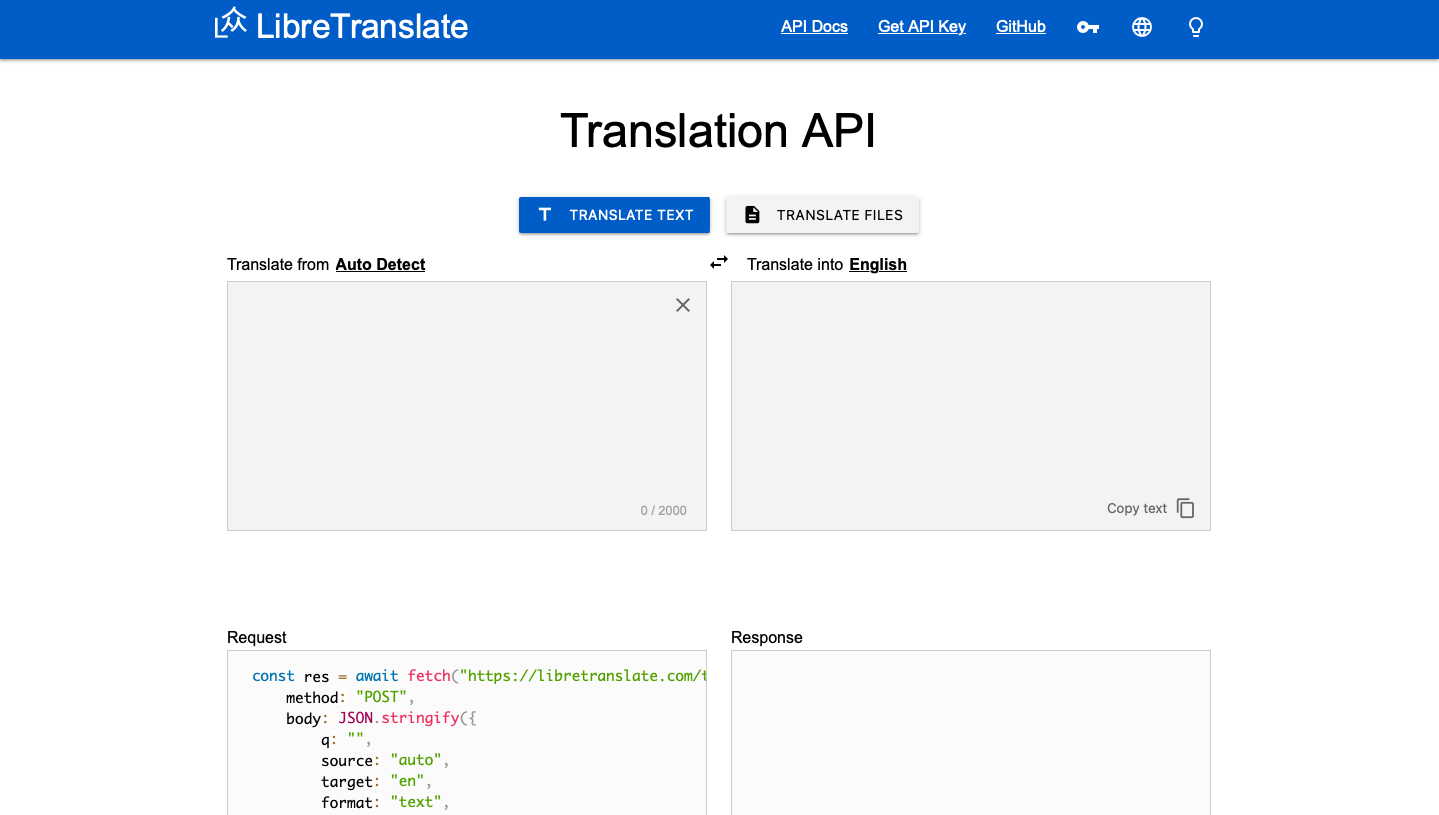Screen dimensions: 1439x815
Task: Switch to the Translate Files tab
Action: [x=822, y=215]
